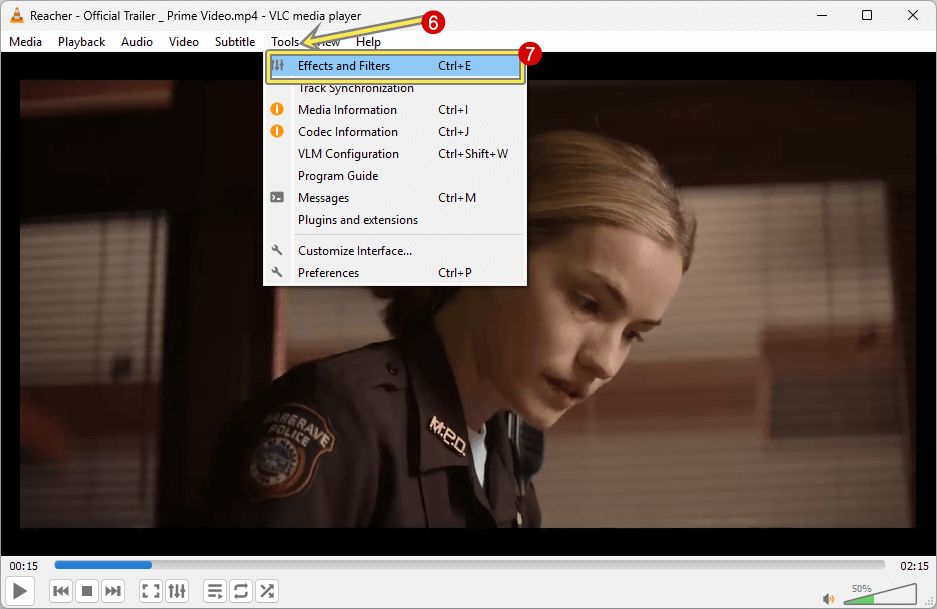Skip to next media track
Viewport: 937px width, 609px height.
point(113,591)
